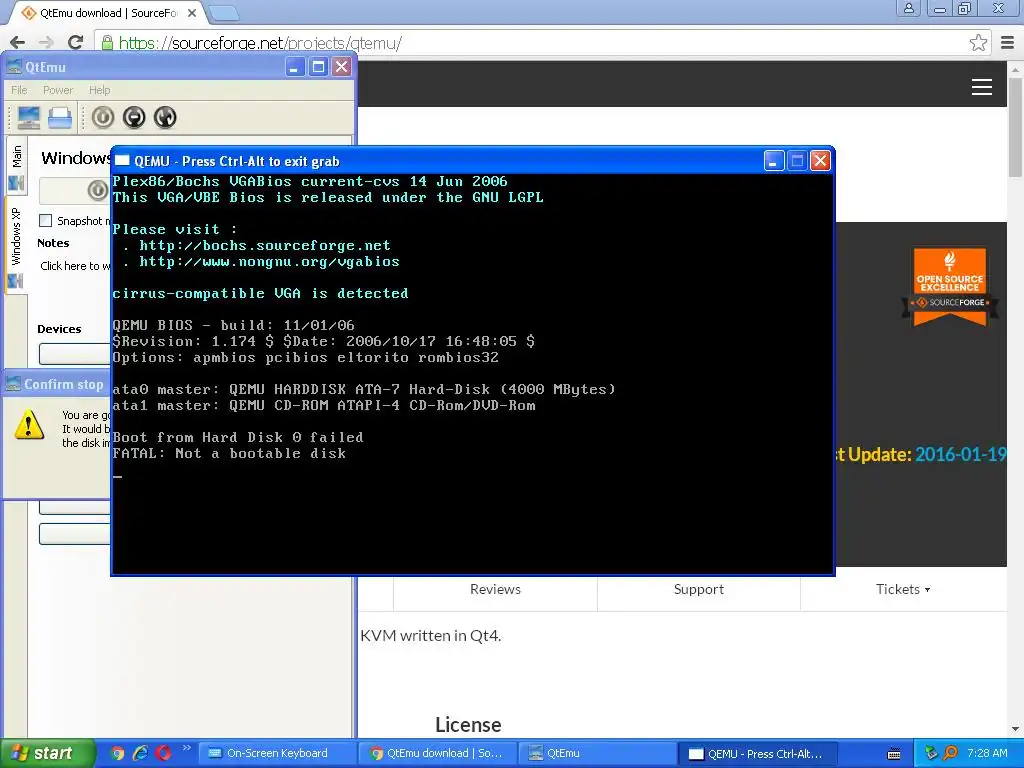Go back in Chrome browser
This screenshot has height=768, width=1024.
click(18, 42)
